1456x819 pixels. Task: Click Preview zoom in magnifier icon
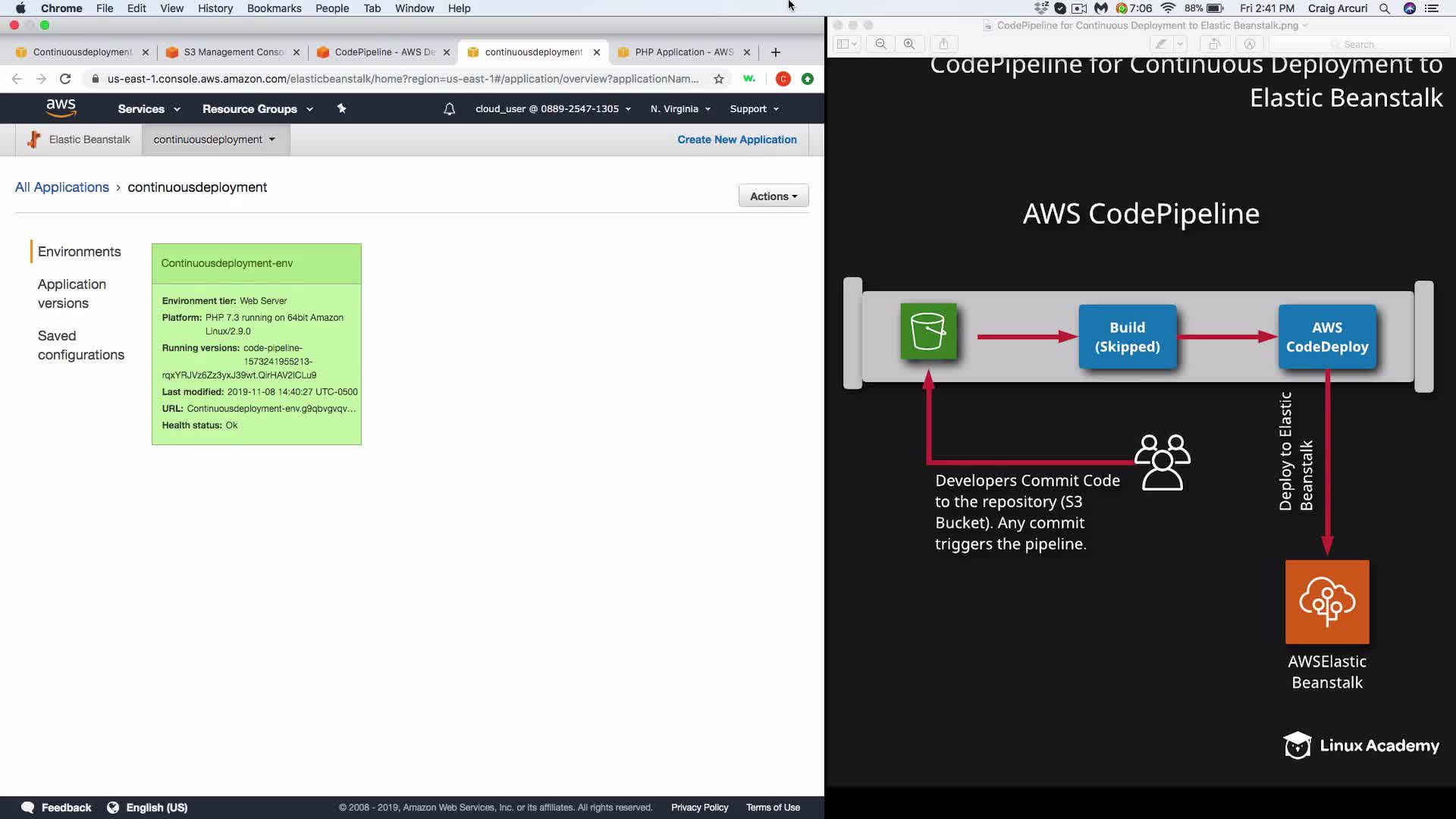click(x=909, y=44)
